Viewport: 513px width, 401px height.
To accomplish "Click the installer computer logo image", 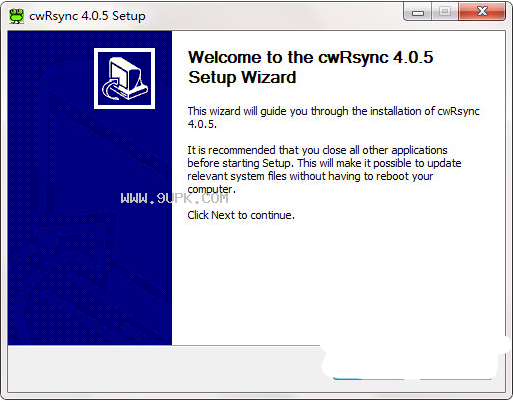I will pyautogui.click(x=124, y=79).
